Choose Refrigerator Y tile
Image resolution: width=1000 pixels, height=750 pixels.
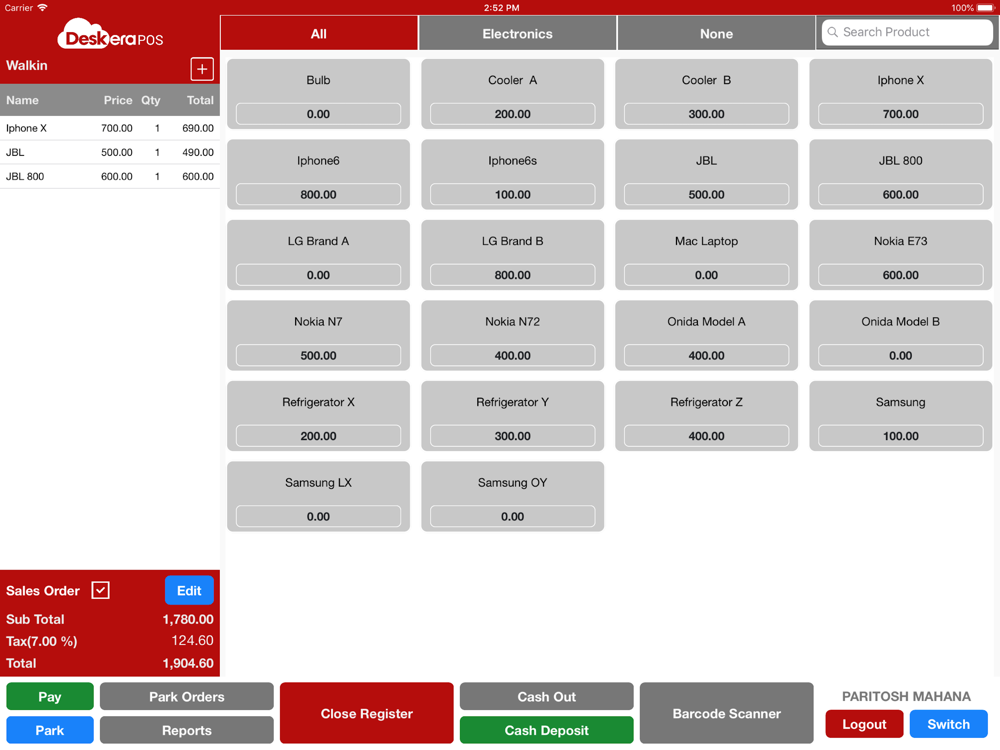(512, 416)
